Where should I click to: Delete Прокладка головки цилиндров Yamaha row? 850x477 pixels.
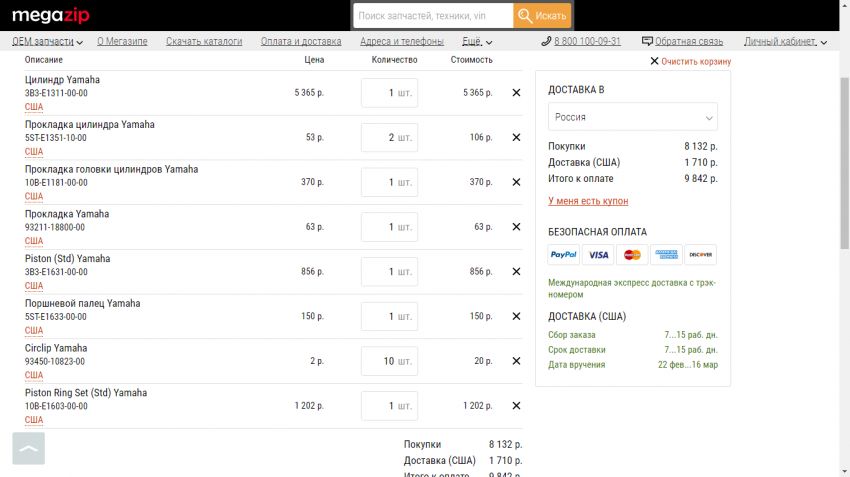516,182
